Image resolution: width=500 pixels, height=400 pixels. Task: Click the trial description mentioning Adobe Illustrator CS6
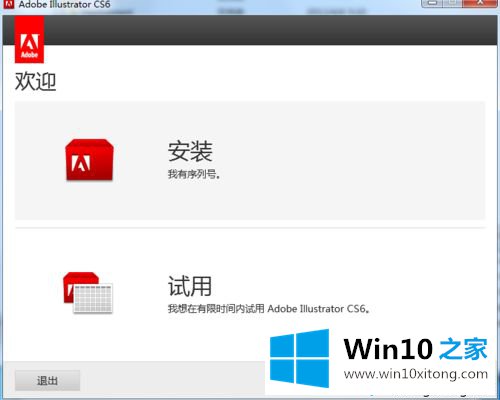click(269, 309)
